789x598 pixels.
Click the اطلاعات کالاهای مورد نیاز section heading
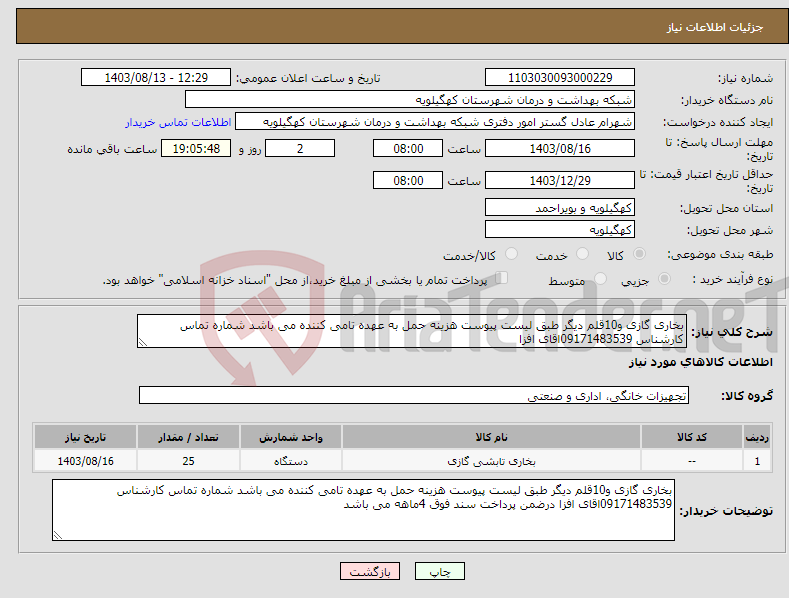tap(700, 362)
